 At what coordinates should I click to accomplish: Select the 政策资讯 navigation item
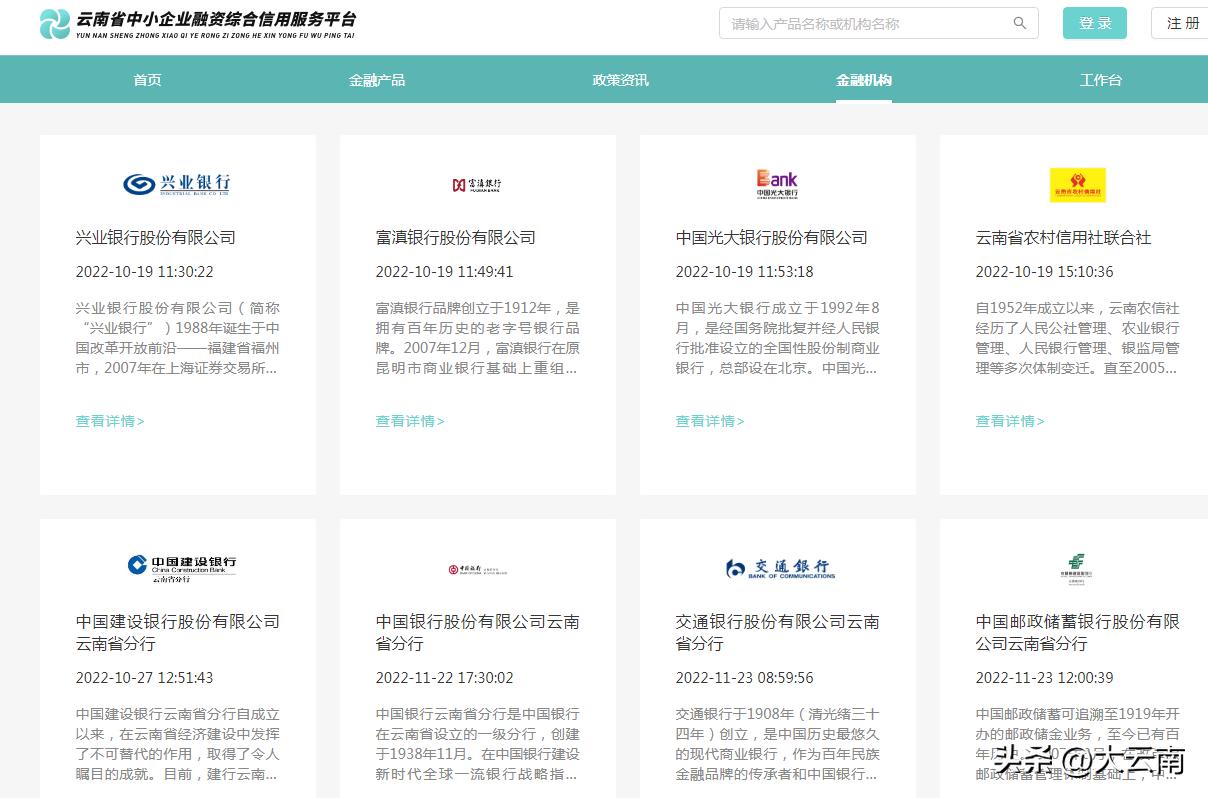click(x=621, y=79)
